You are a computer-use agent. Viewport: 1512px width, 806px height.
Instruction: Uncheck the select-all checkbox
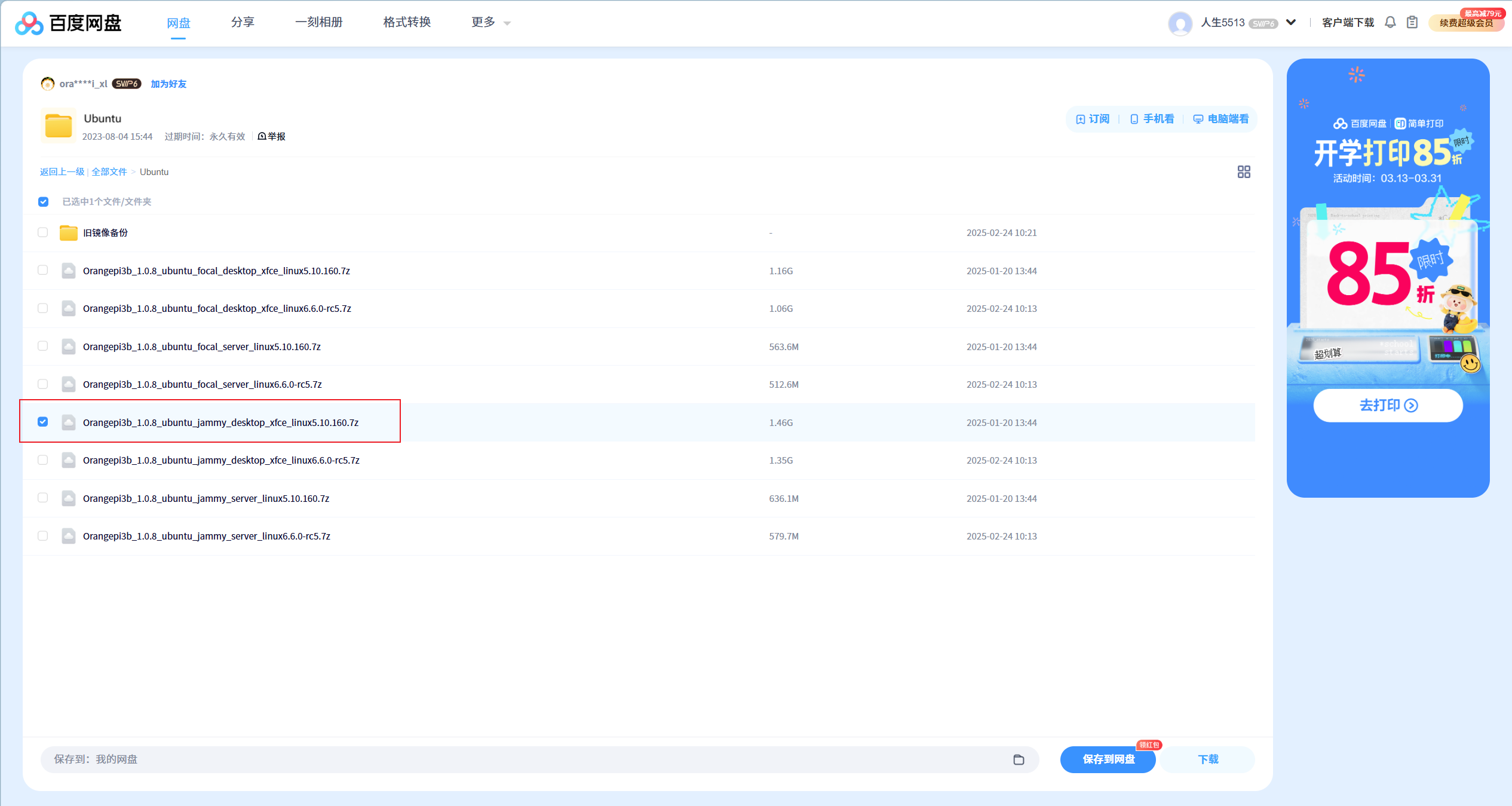coord(43,202)
